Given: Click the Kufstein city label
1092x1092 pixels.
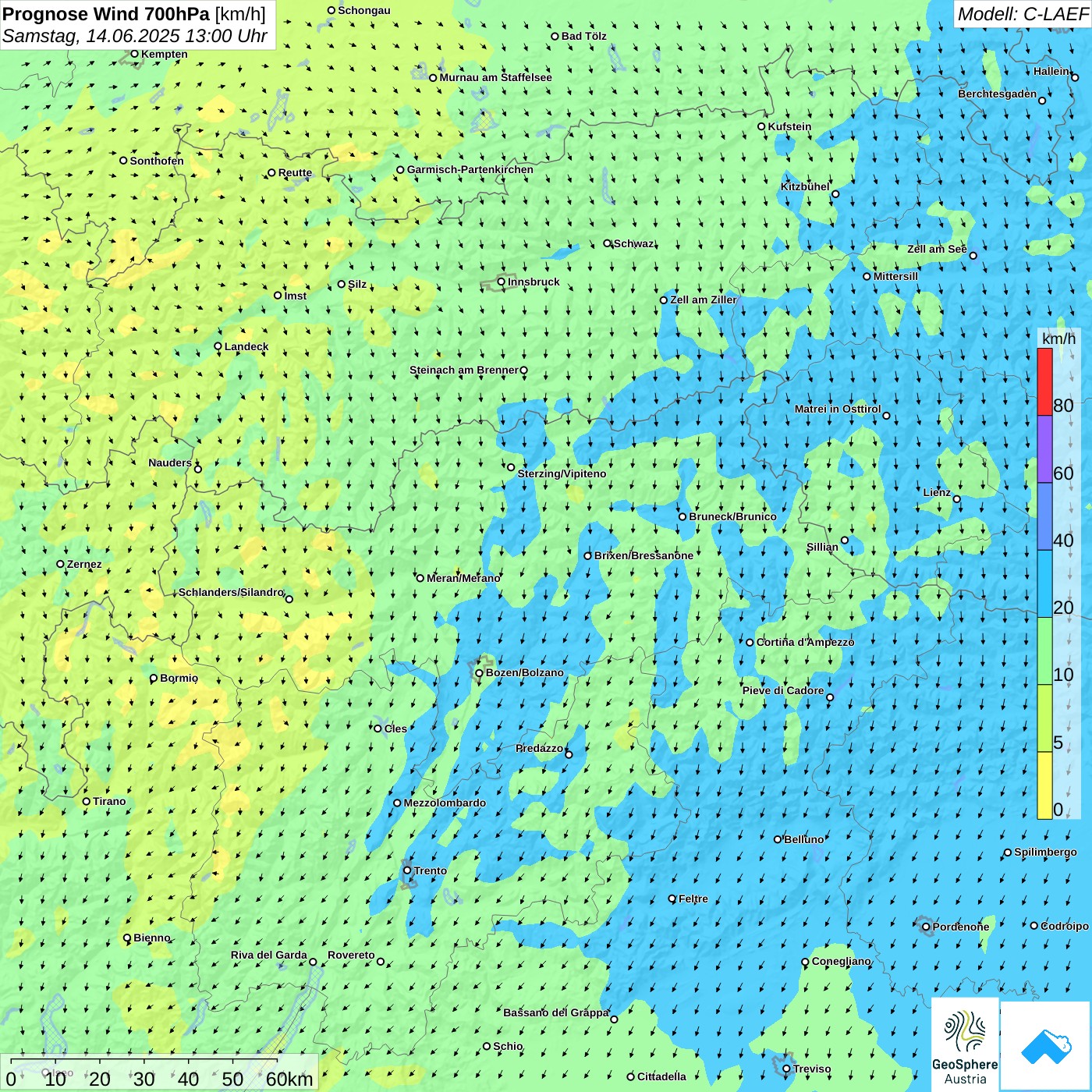Looking at the screenshot, I should [x=789, y=126].
